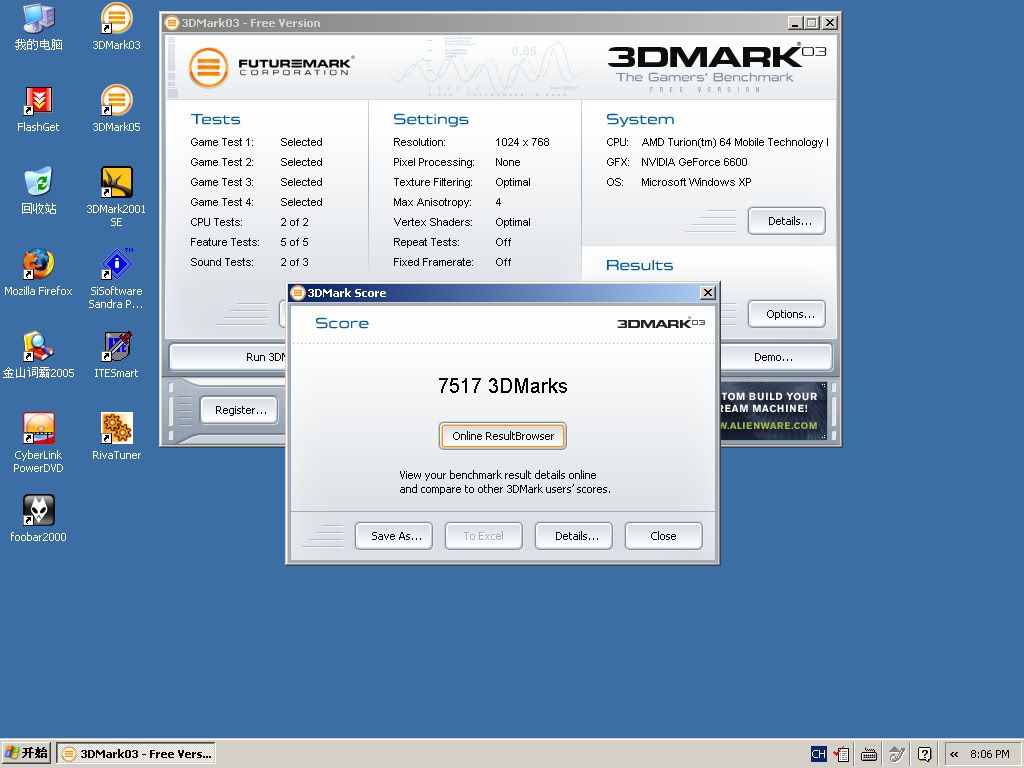This screenshot has height=768, width=1024.
Task: Click the CPU value AMD Turion 64
Action: click(735, 142)
